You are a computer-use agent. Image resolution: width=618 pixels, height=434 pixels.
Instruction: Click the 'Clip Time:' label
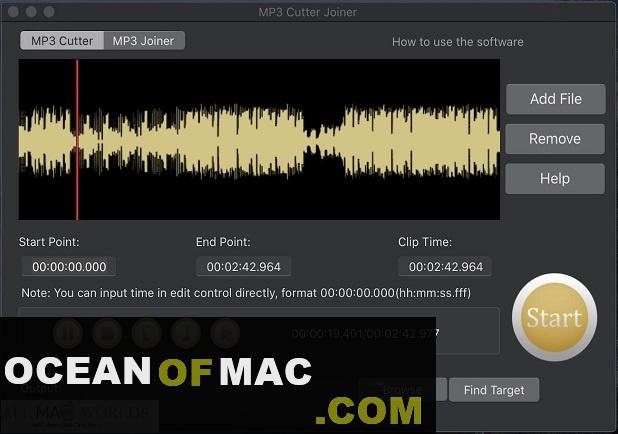(425, 242)
